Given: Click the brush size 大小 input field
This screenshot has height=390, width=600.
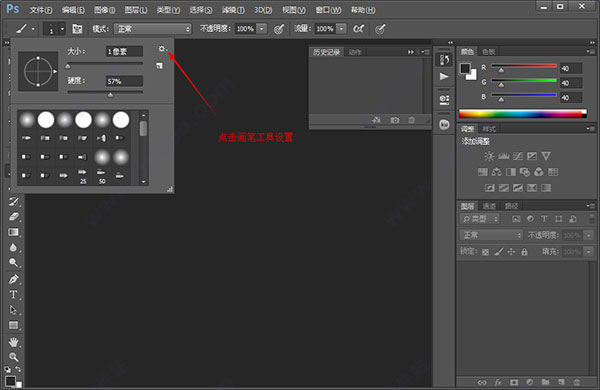Looking at the screenshot, I should point(124,51).
